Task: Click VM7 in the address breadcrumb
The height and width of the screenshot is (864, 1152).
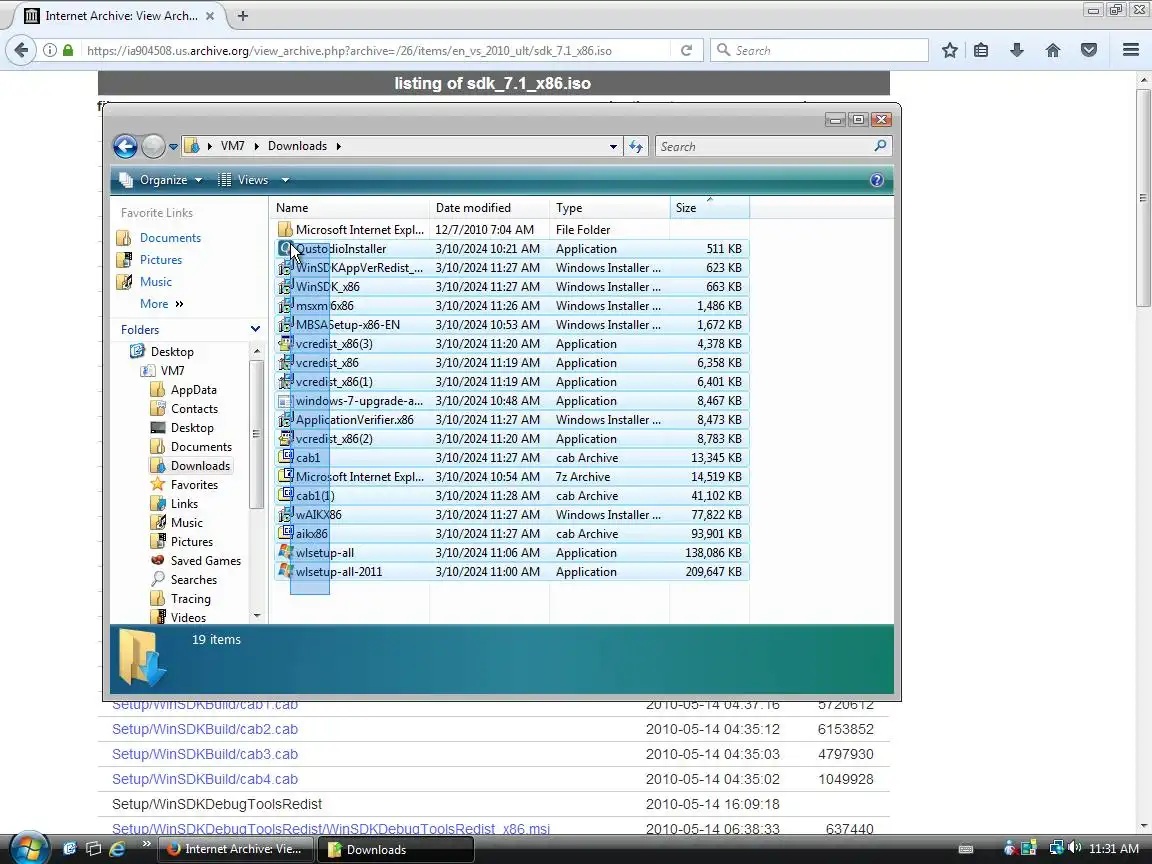Action: 232,146
